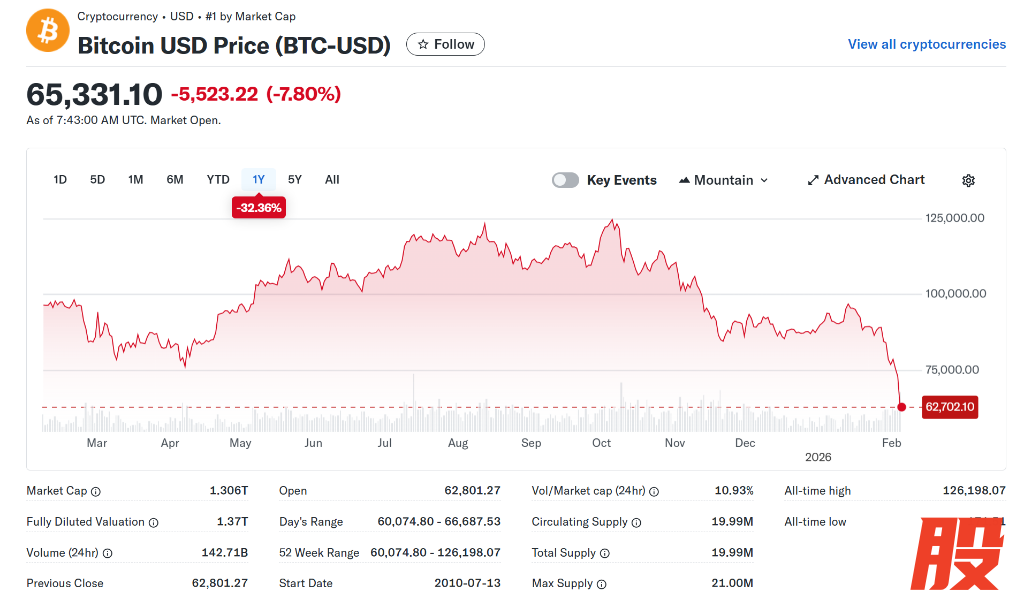Click info icon beside Market Cap

(96, 492)
